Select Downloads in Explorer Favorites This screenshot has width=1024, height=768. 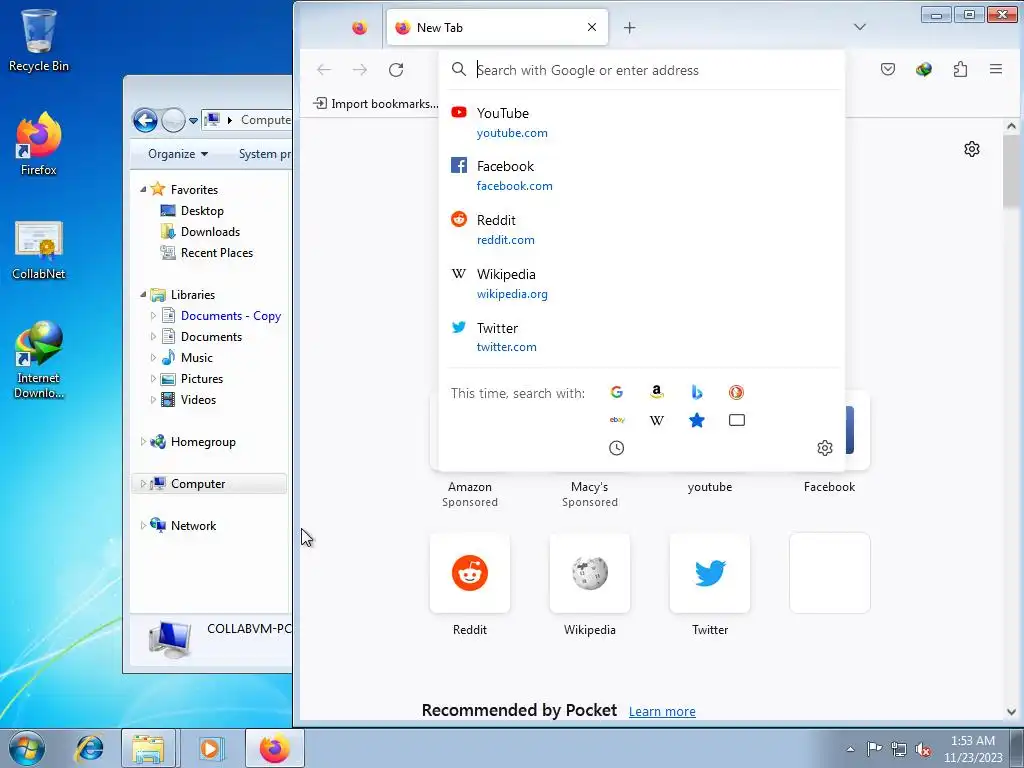(210, 232)
